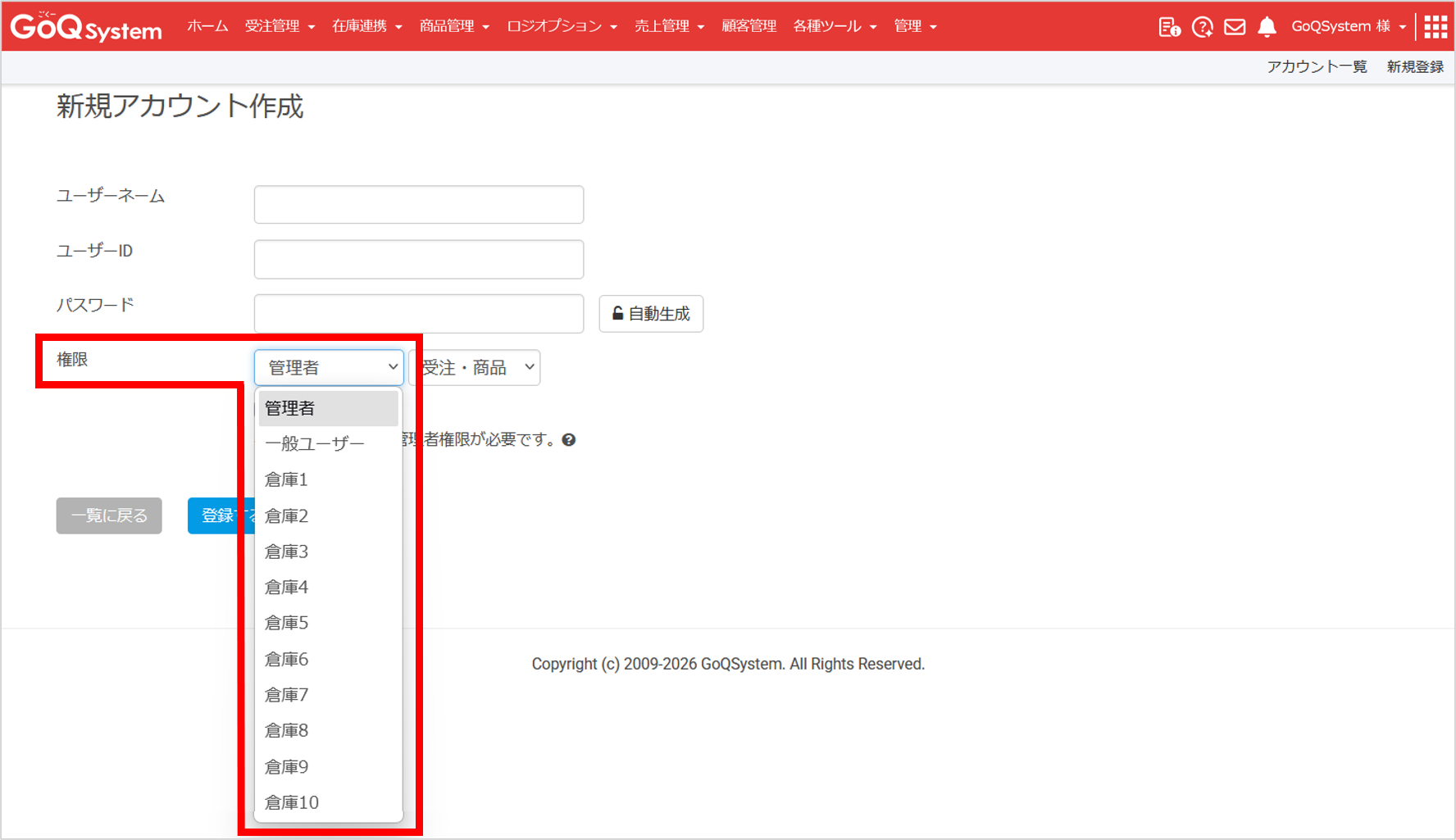Image resolution: width=1456 pixels, height=840 pixels.
Task: Go to 顧客管理 in the top menu
Action: pyautogui.click(x=748, y=26)
